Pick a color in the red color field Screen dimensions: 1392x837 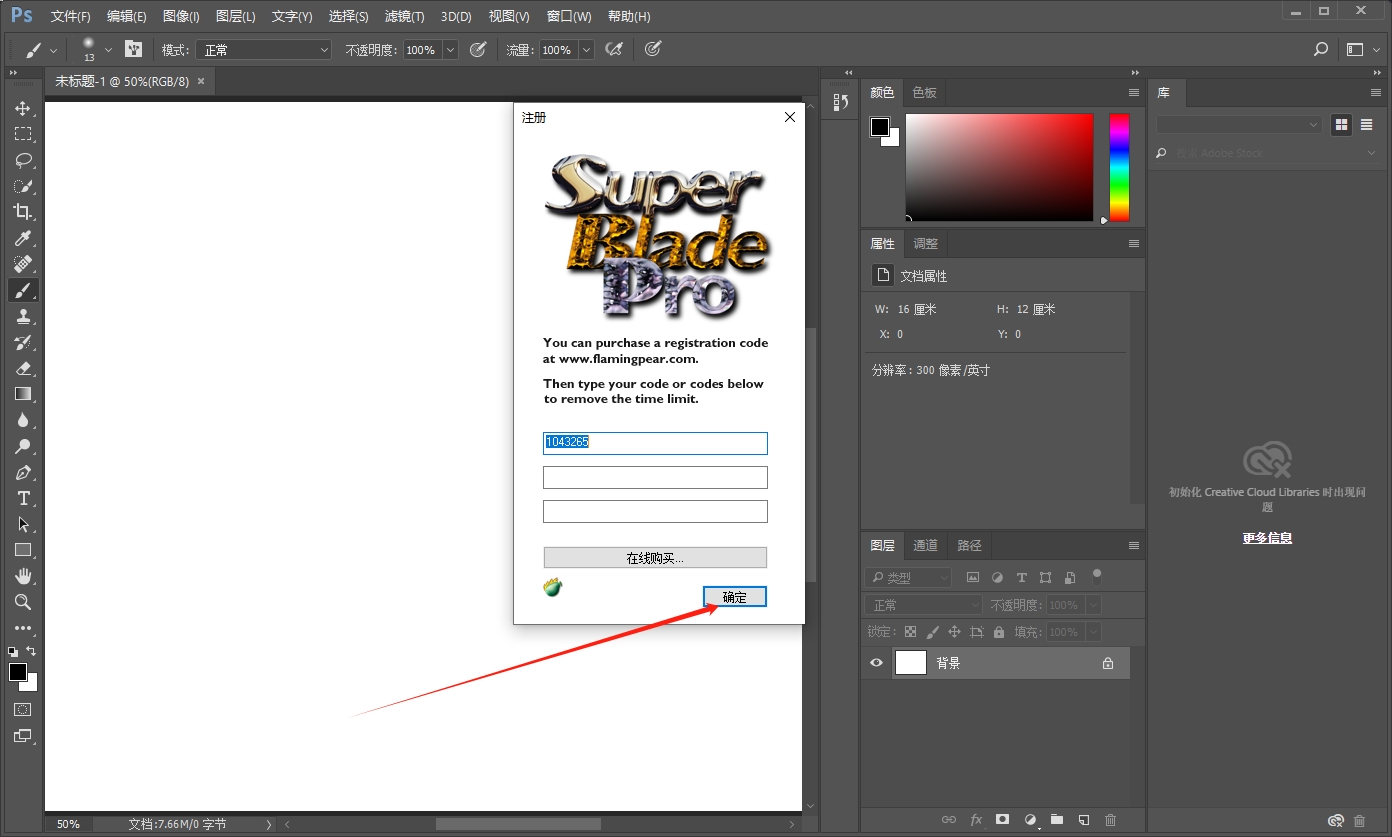[999, 167]
